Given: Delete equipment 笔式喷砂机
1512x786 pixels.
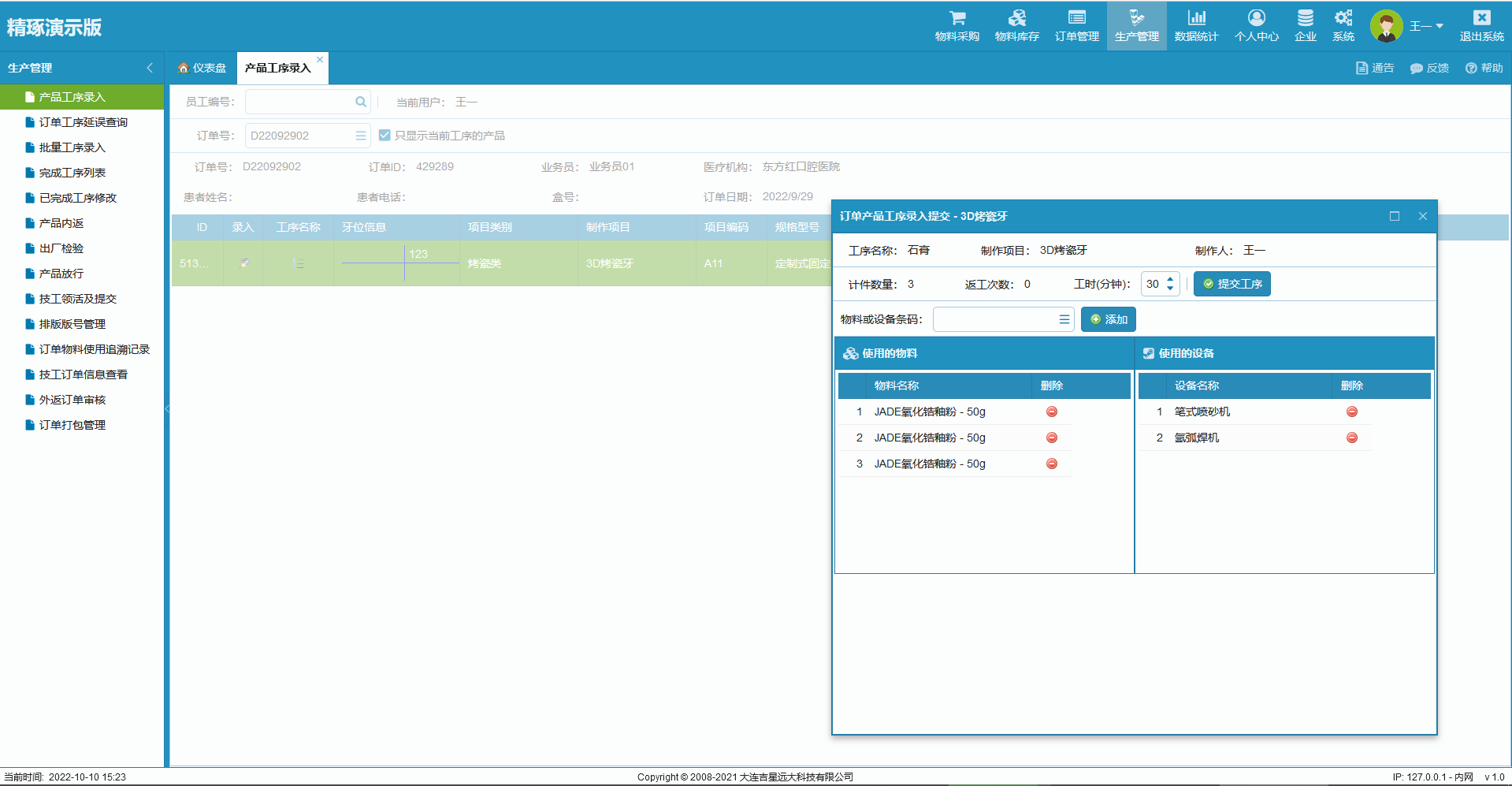Looking at the screenshot, I should coord(1351,412).
